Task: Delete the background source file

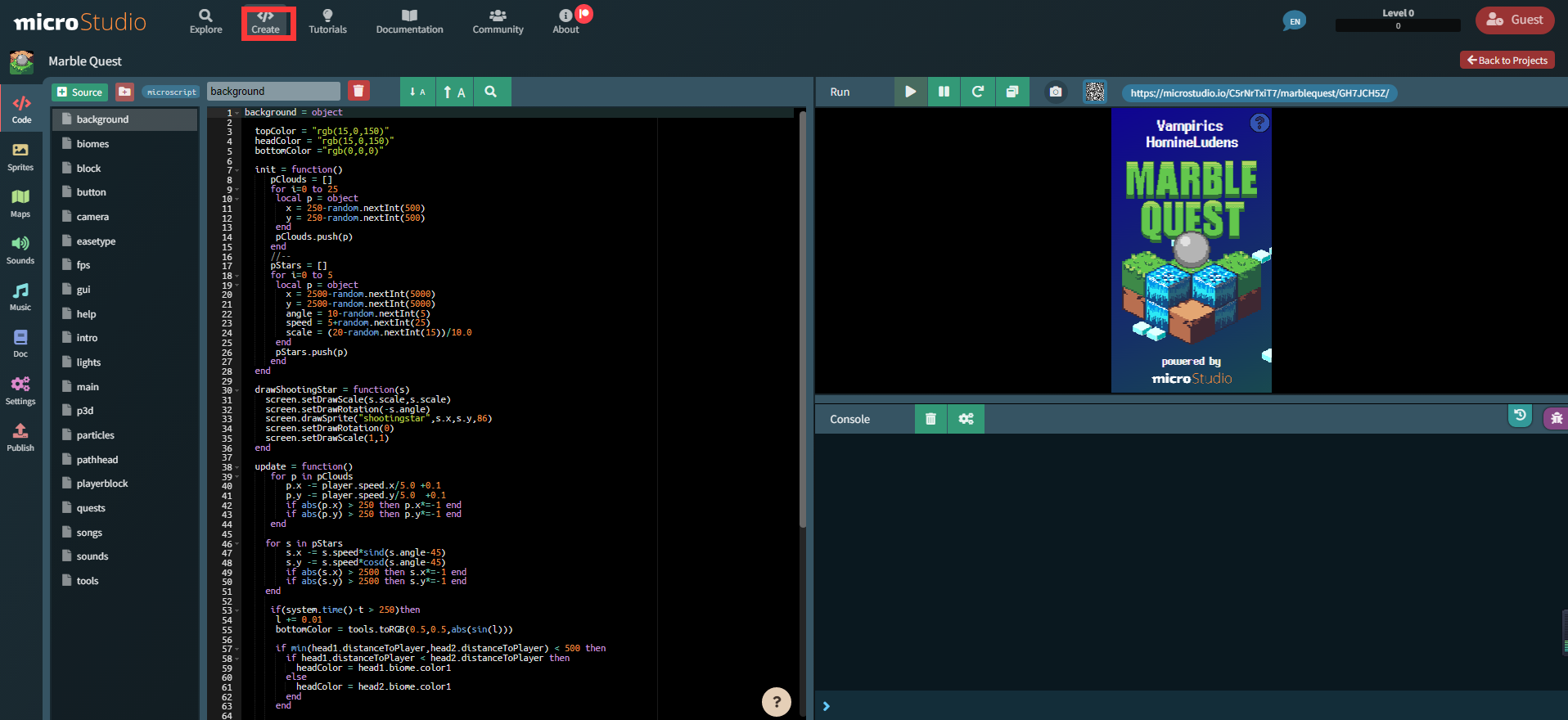Action: (358, 91)
